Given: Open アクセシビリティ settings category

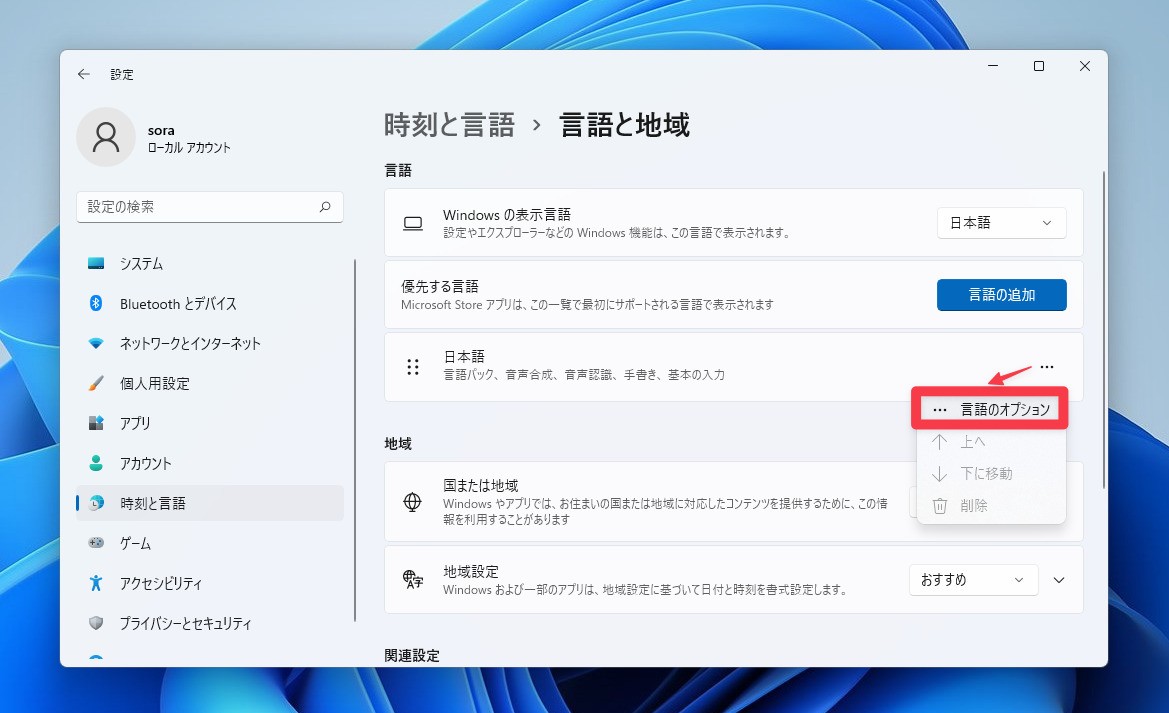Looking at the screenshot, I should click(x=209, y=583).
